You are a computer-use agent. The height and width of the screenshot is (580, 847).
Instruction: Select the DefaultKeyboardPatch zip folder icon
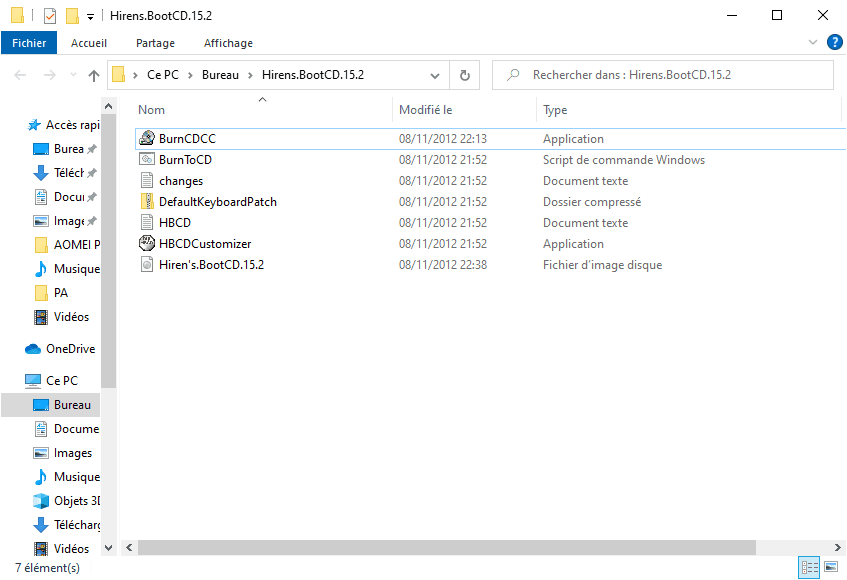point(147,201)
